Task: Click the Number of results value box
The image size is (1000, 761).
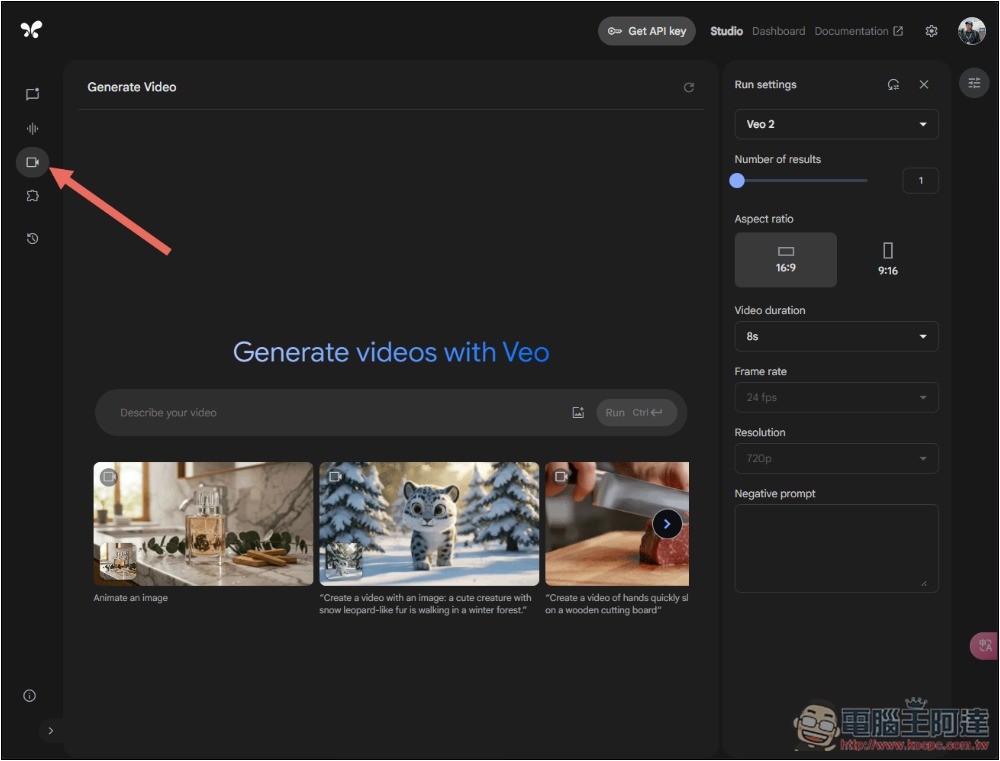Action: tap(920, 181)
